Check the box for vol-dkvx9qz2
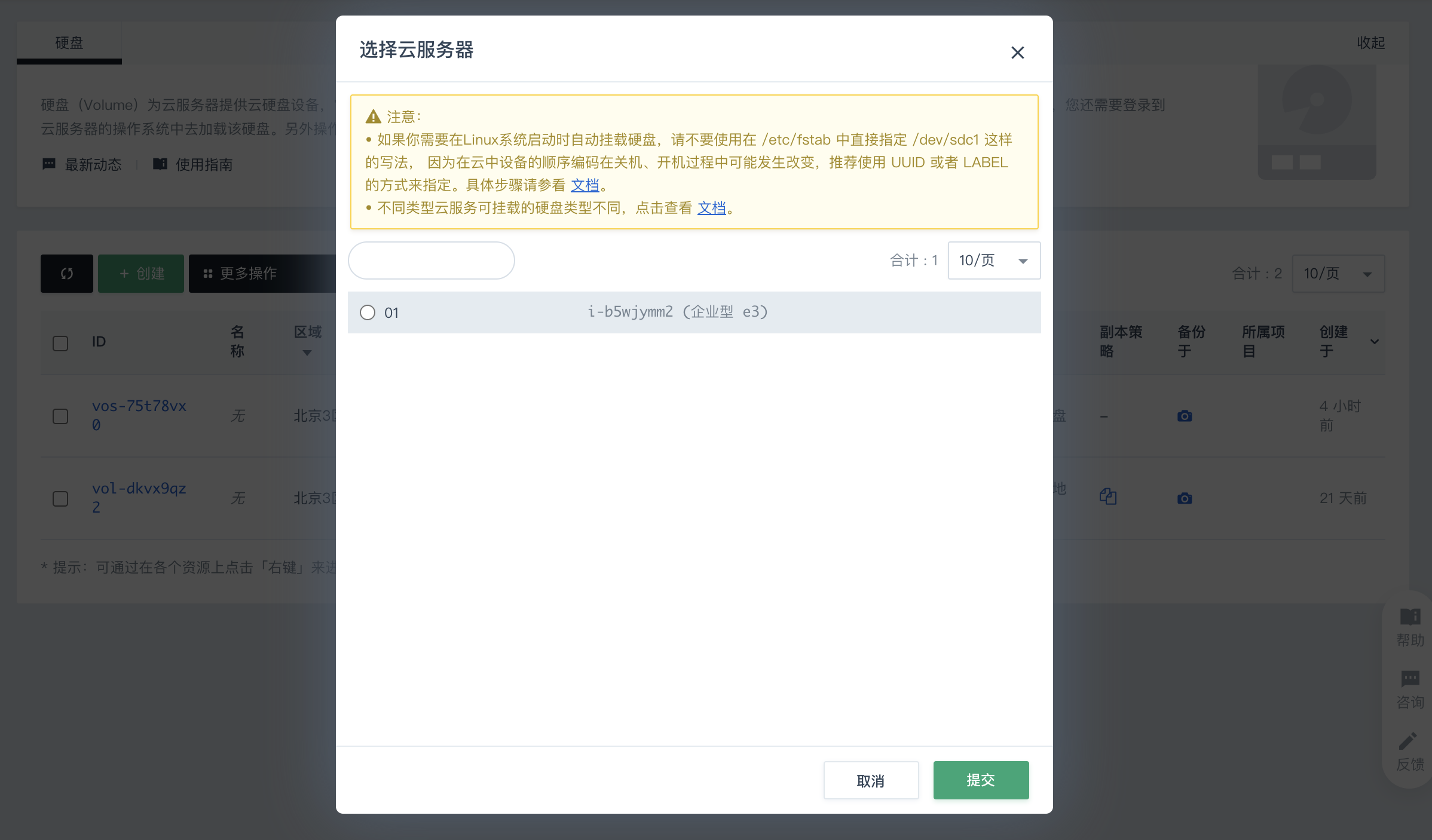Viewport: 1432px width, 840px height. 60,499
